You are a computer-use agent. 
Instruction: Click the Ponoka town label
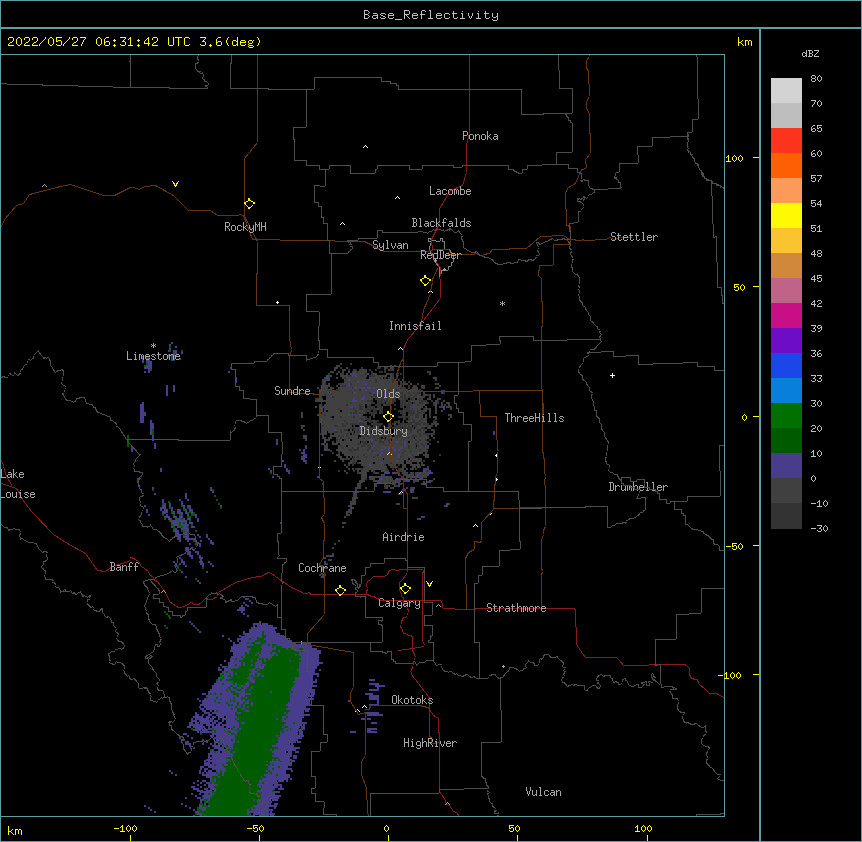(480, 136)
